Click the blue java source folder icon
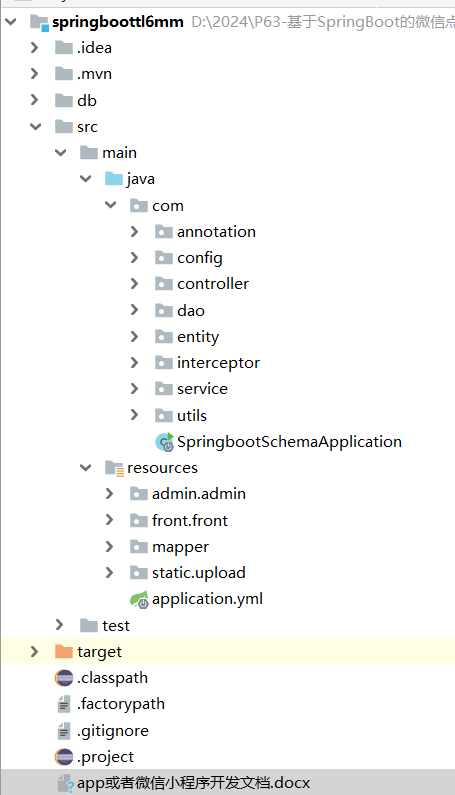 click(114, 179)
